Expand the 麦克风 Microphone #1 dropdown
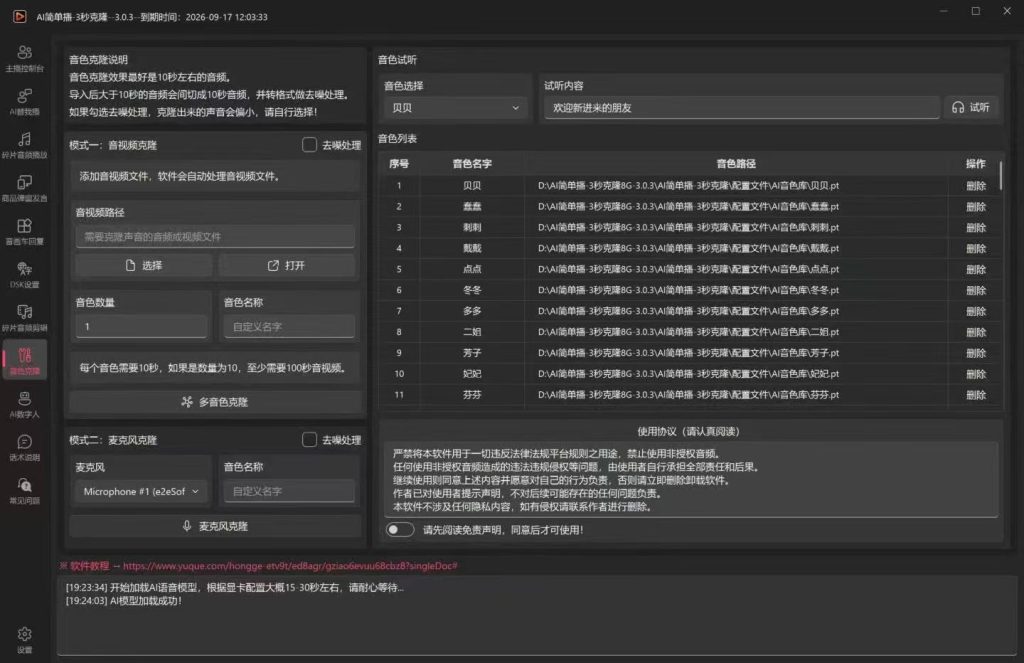This screenshot has width=1024, height=663. coord(141,491)
